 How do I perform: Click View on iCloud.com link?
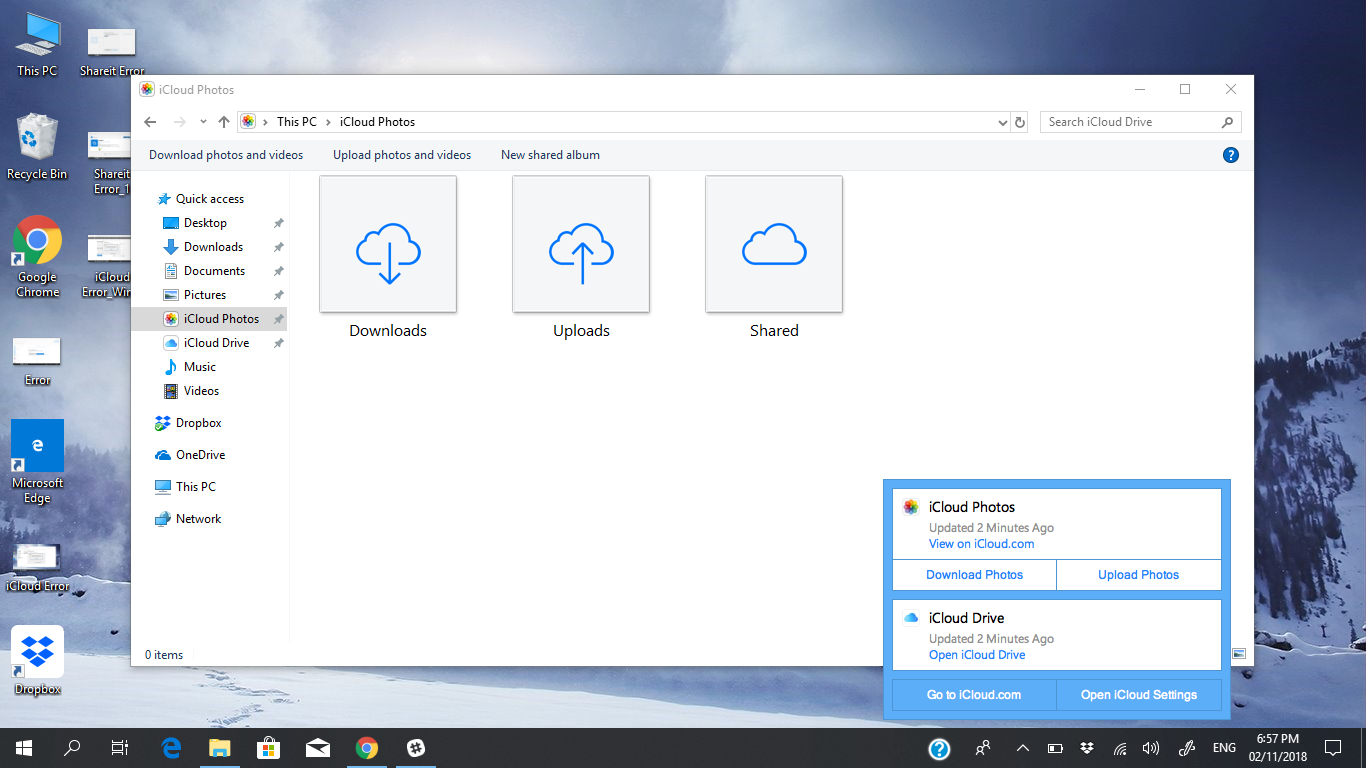pyautogui.click(x=981, y=544)
